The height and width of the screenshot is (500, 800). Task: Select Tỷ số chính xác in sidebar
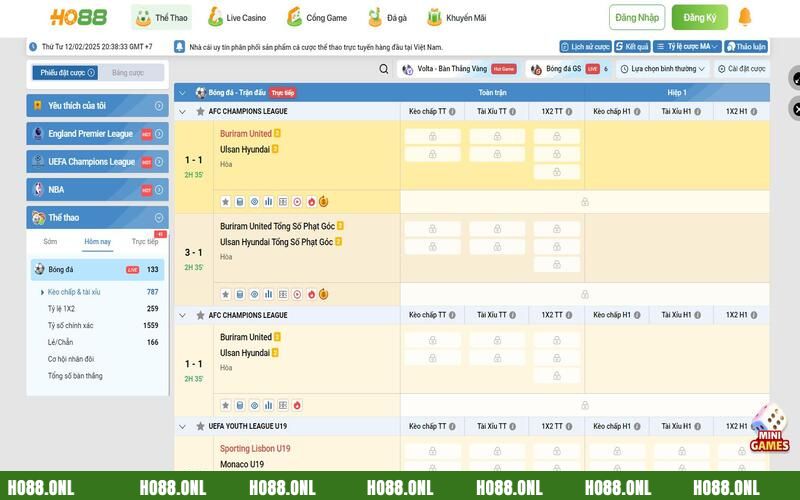tap(70, 326)
